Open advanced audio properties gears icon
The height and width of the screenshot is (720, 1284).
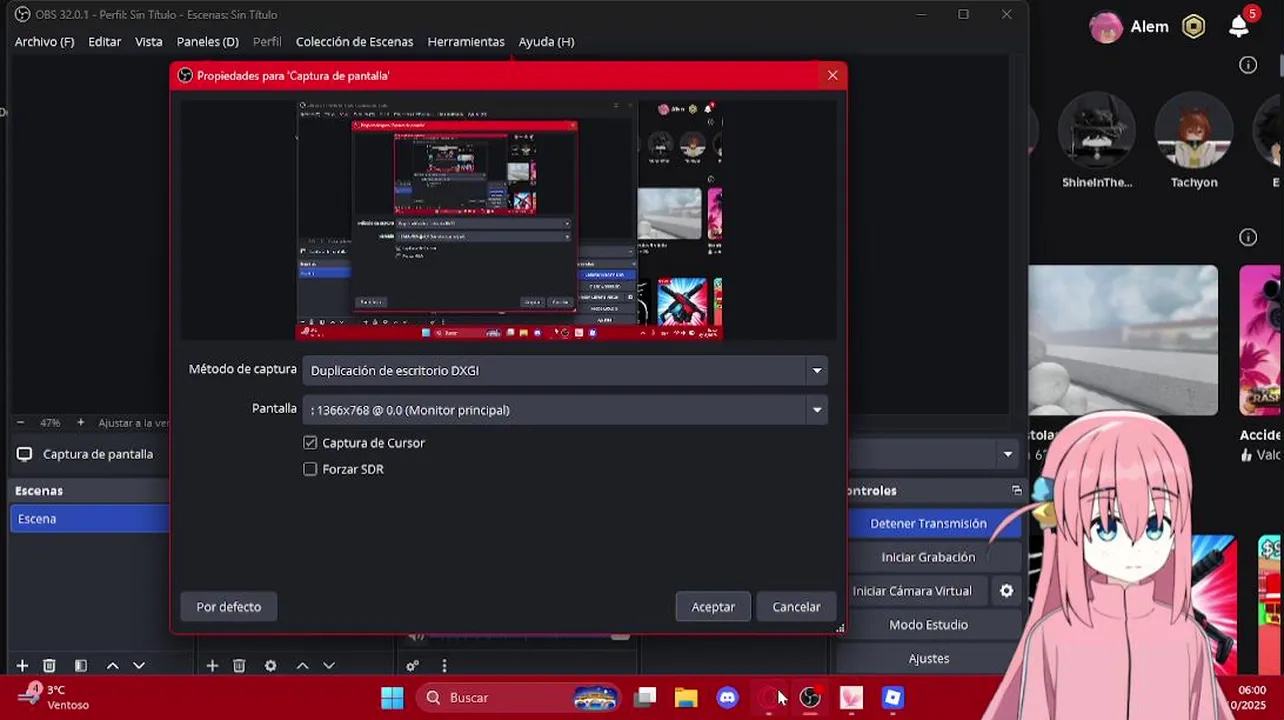click(412, 666)
